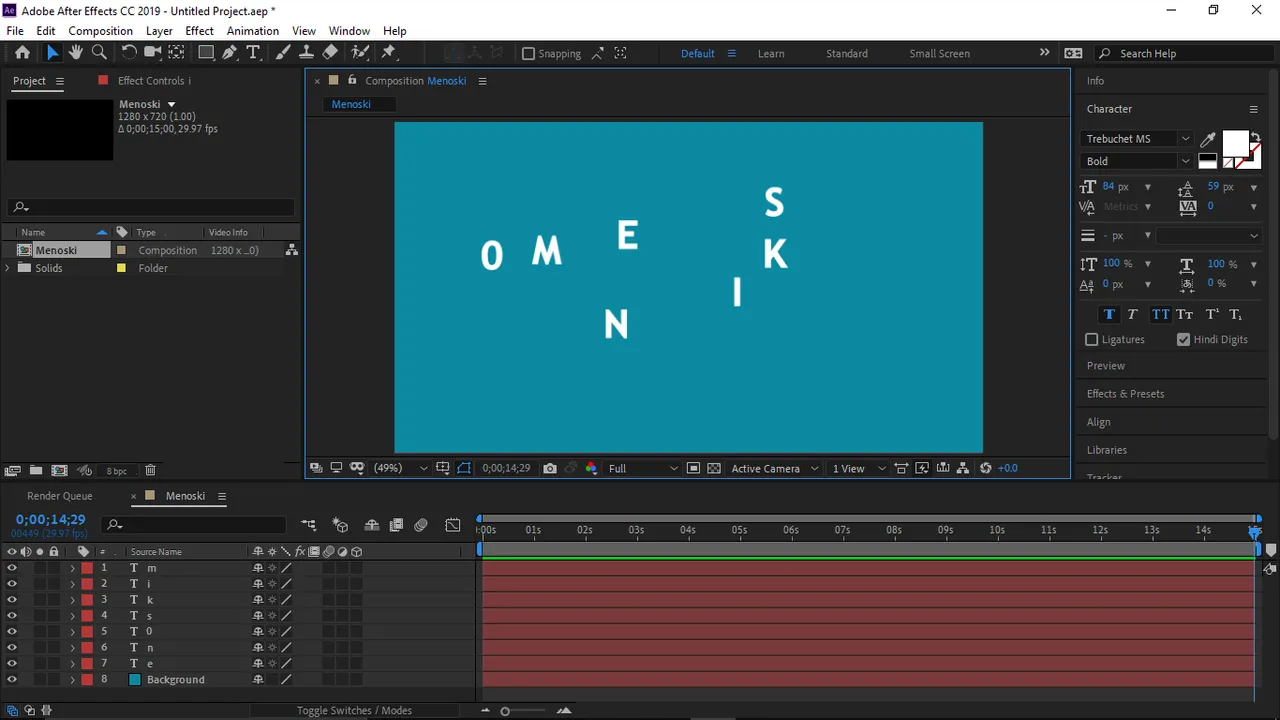Expand layer 8 Background properties
The width and height of the screenshot is (1280, 720).
[72, 680]
